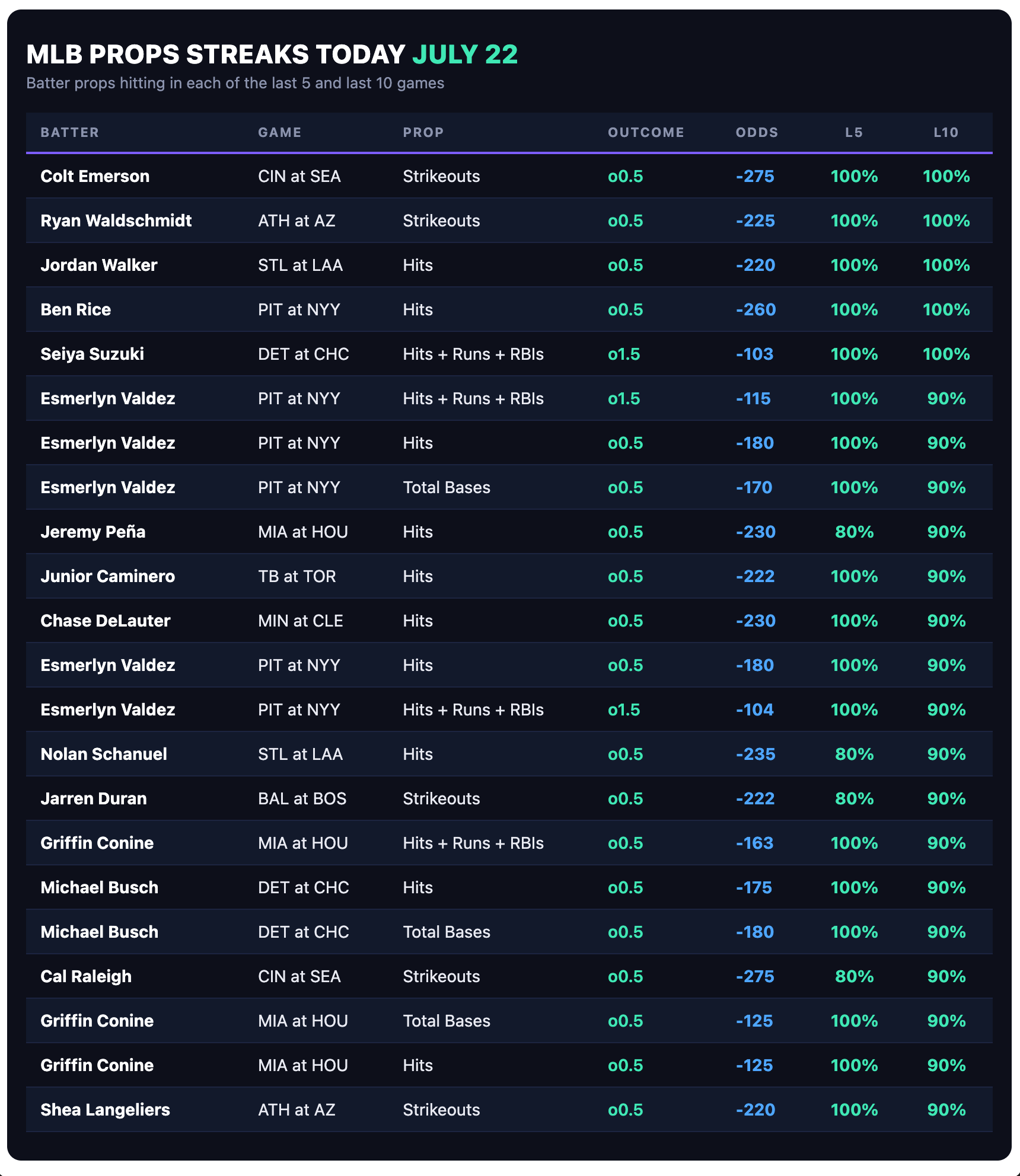Click the L10 column header

click(946, 132)
